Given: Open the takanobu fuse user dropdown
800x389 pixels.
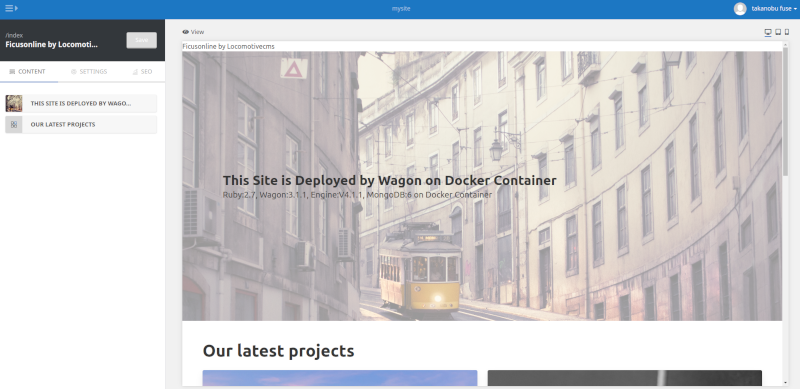Looking at the screenshot, I should click(773, 9).
